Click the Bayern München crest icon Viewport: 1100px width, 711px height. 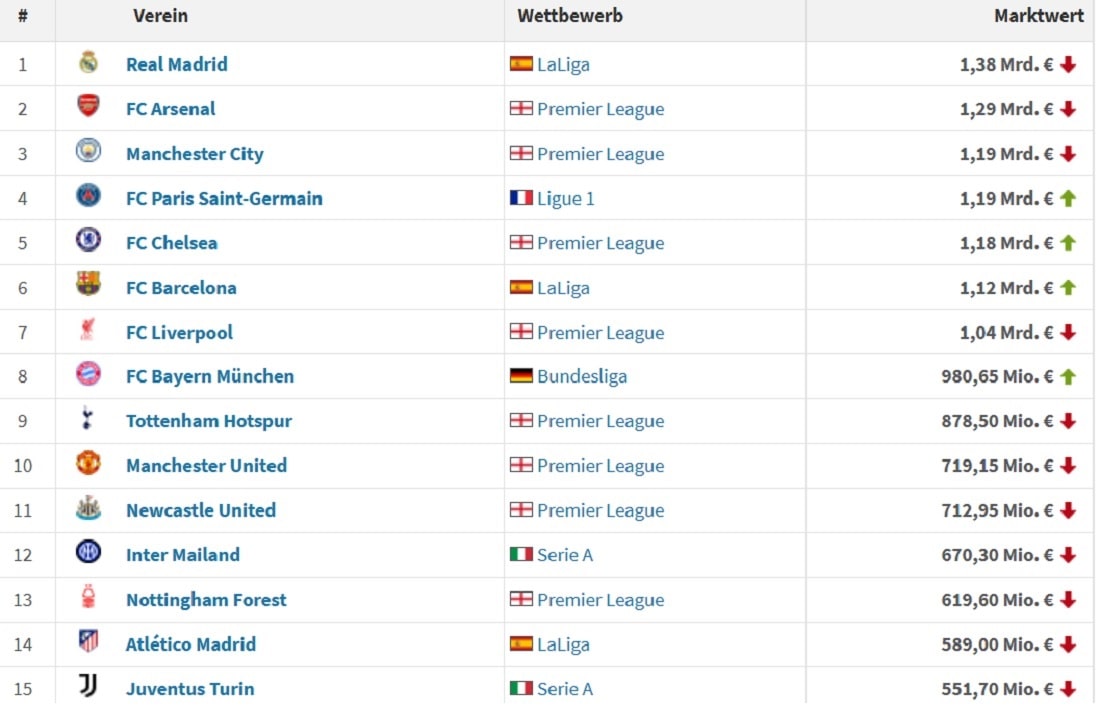(x=88, y=375)
